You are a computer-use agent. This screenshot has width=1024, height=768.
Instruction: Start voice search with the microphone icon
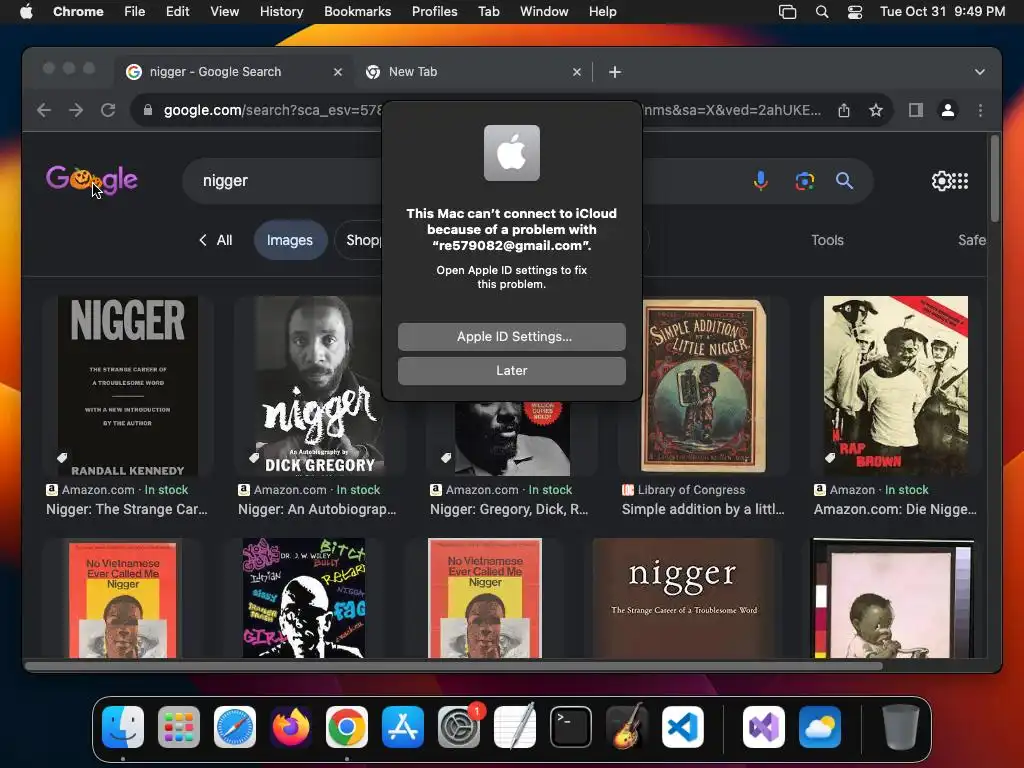pyautogui.click(x=760, y=181)
